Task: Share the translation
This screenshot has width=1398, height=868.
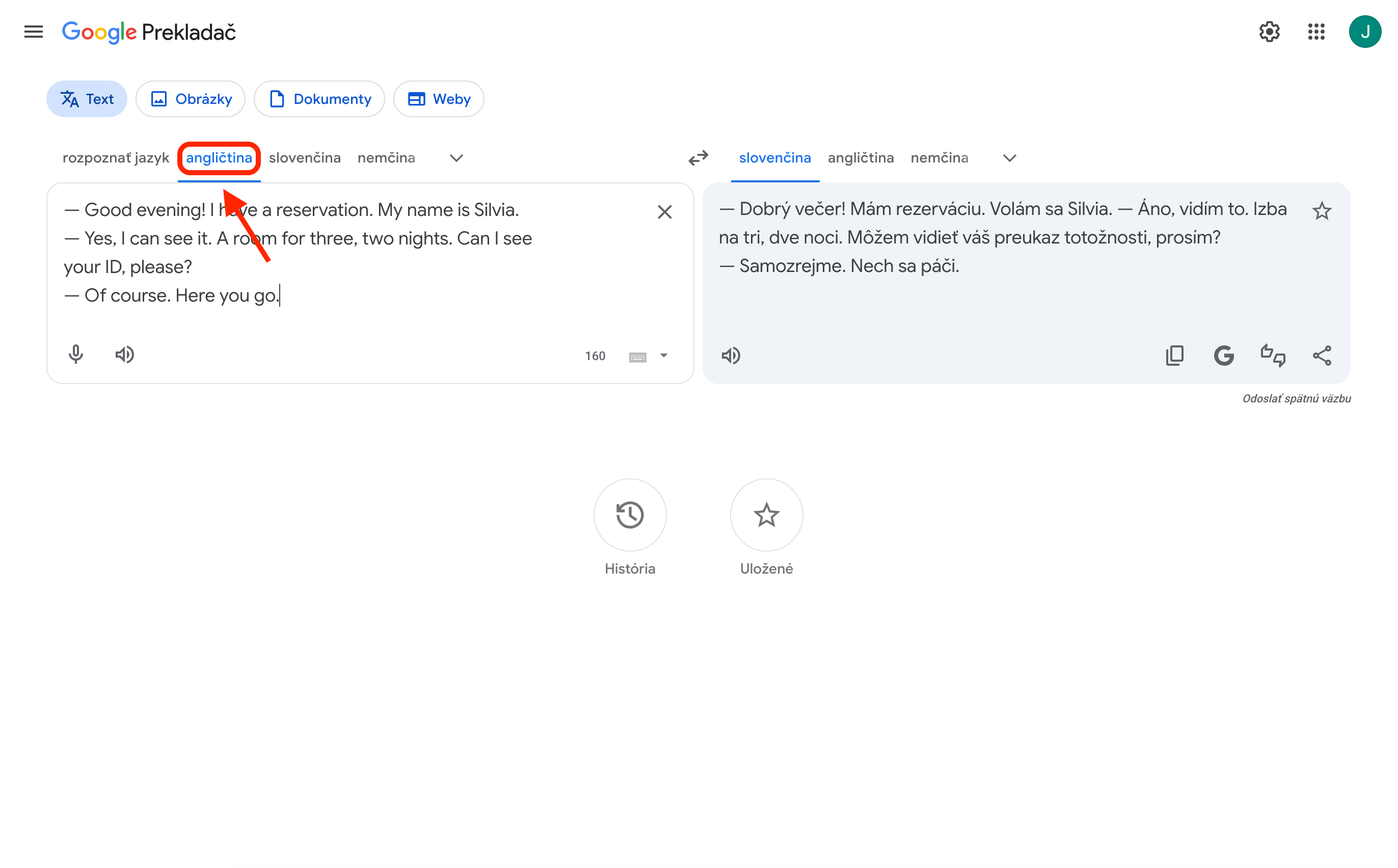Action: 1322,356
